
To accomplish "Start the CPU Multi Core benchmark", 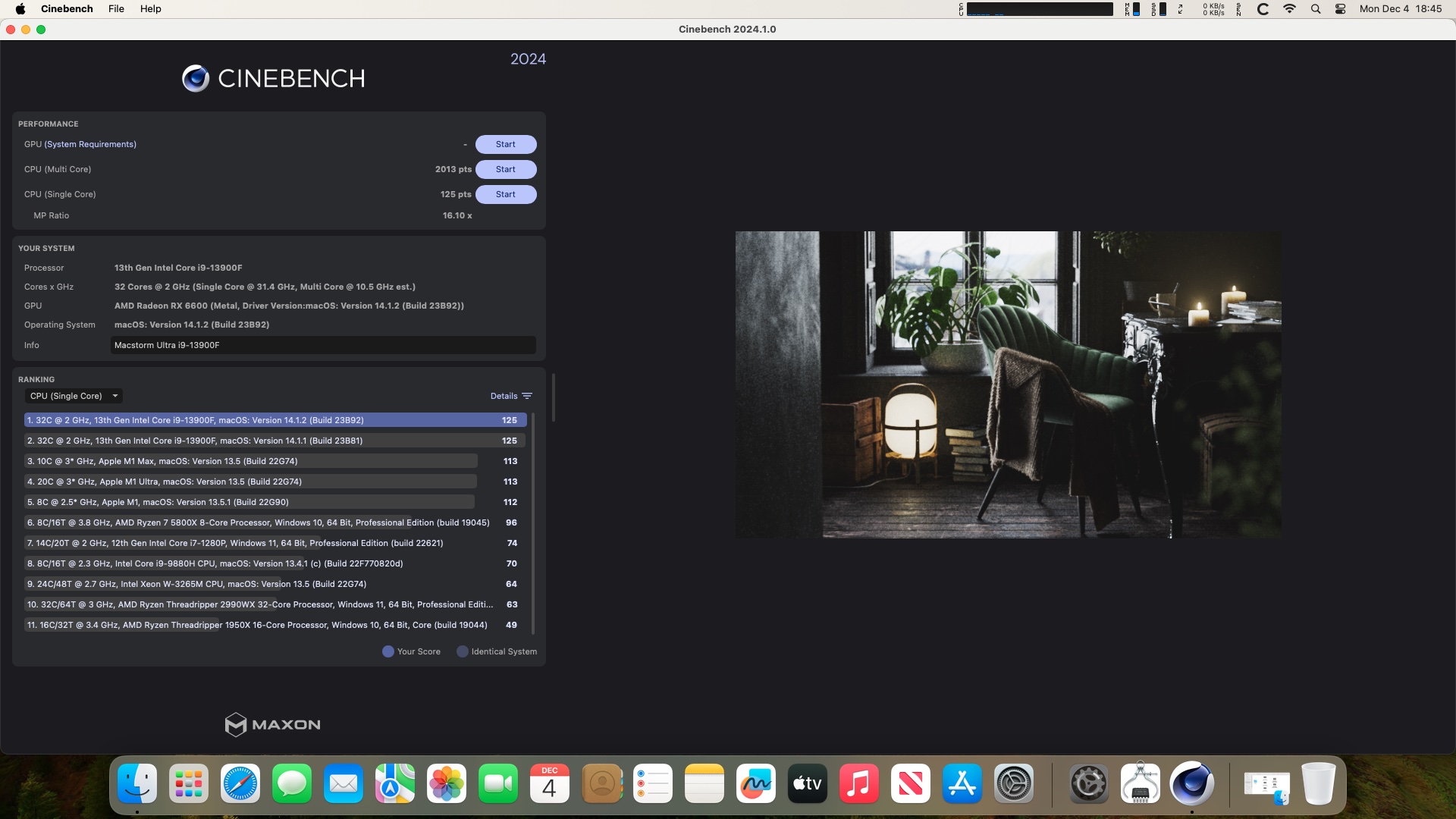I will click(506, 169).
